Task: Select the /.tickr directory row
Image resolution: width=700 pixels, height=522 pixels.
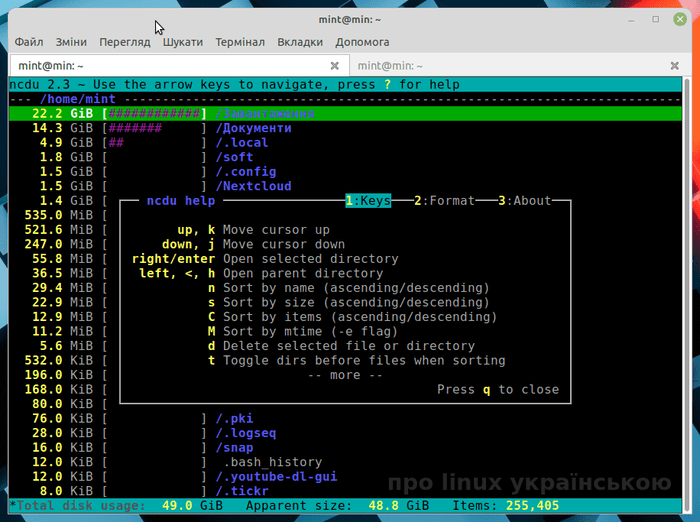Action: (x=346, y=491)
